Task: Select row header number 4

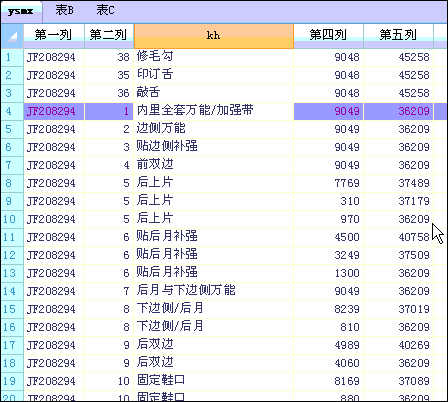Action: tap(12, 111)
